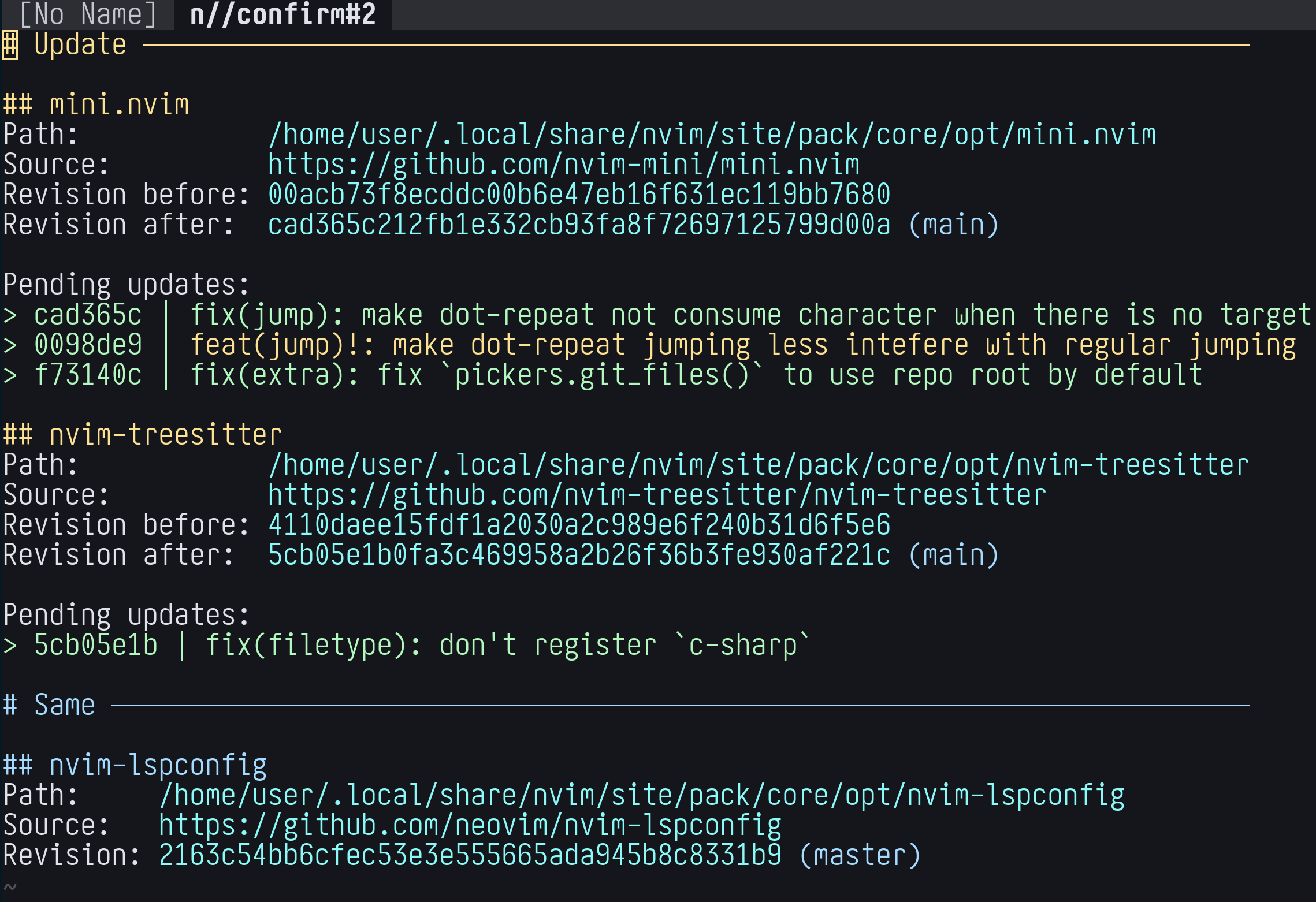Collapse the Same section heading

(64, 705)
